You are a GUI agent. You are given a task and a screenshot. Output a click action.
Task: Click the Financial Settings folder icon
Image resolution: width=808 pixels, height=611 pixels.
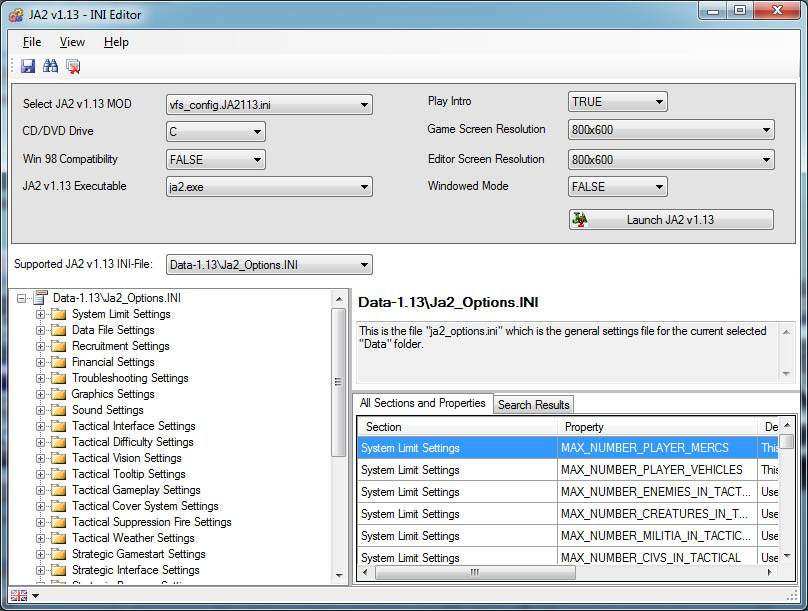click(x=59, y=362)
